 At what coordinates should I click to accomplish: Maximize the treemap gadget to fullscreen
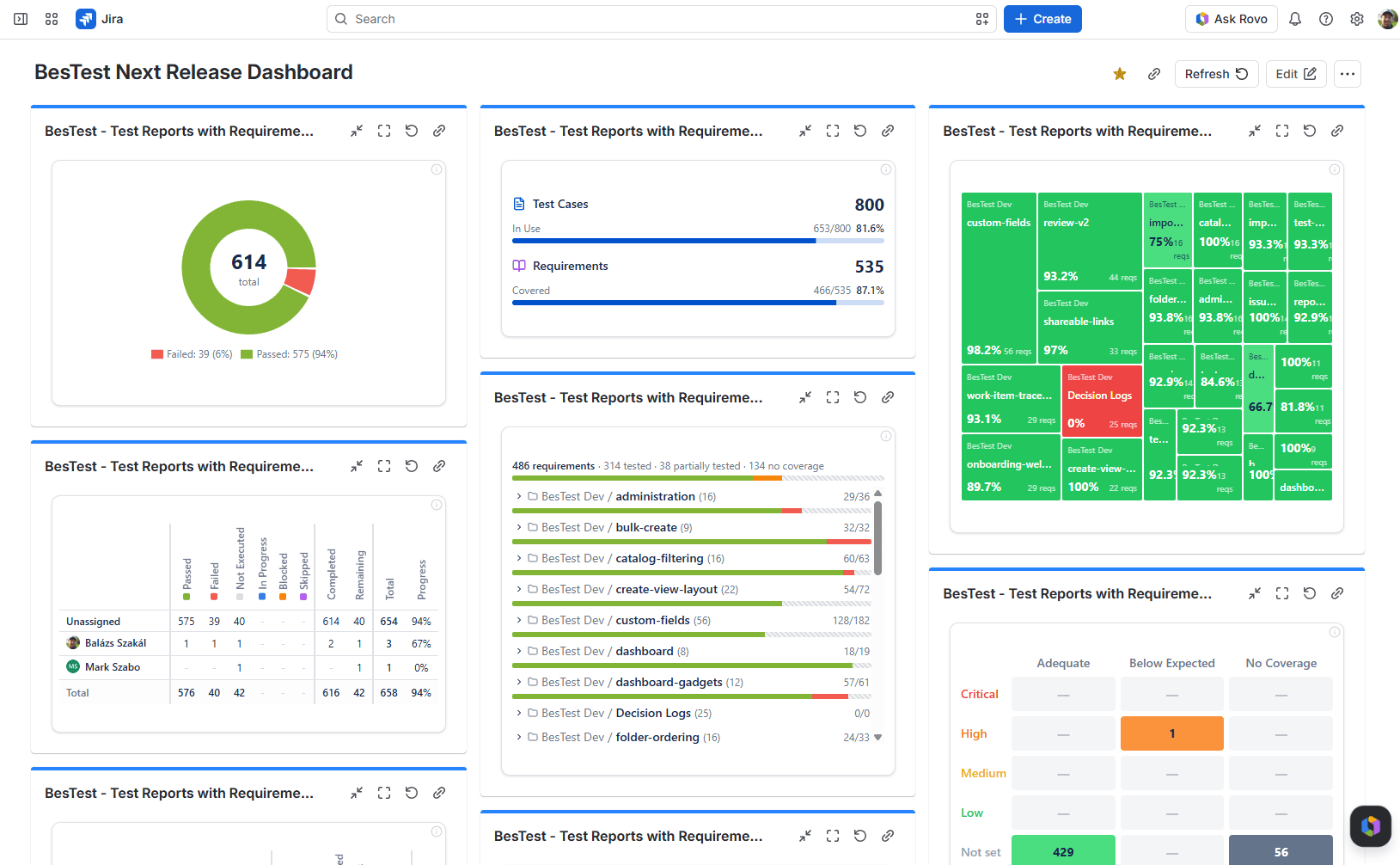tap(1282, 131)
